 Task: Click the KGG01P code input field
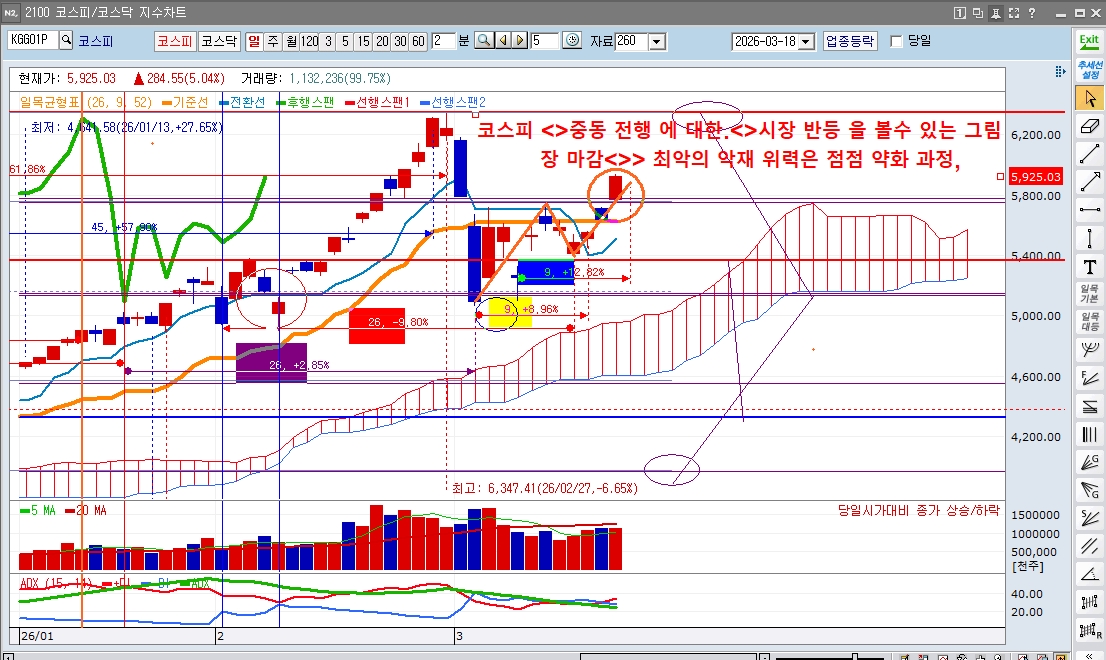(x=33, y=41)
